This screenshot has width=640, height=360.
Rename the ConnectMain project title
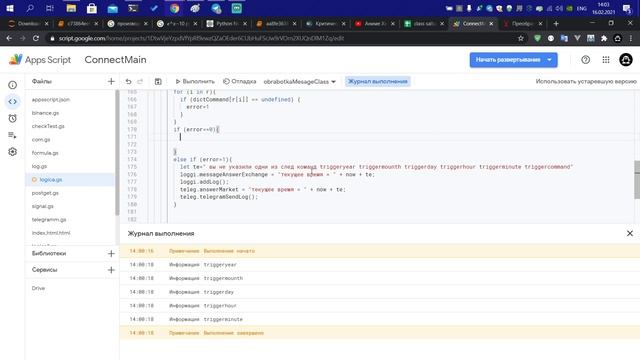click(116, 60)
